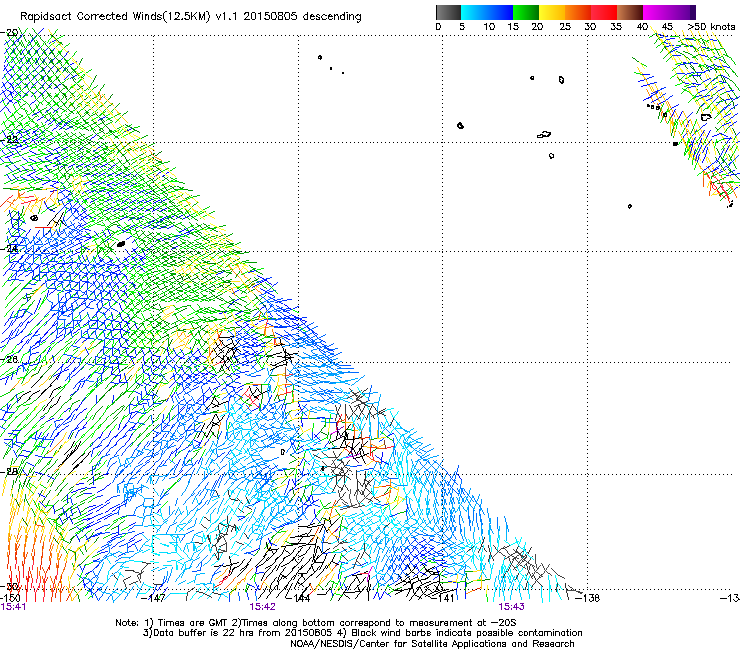Click the "10" legend scale label
740x650 pixels.
(489, 27)
